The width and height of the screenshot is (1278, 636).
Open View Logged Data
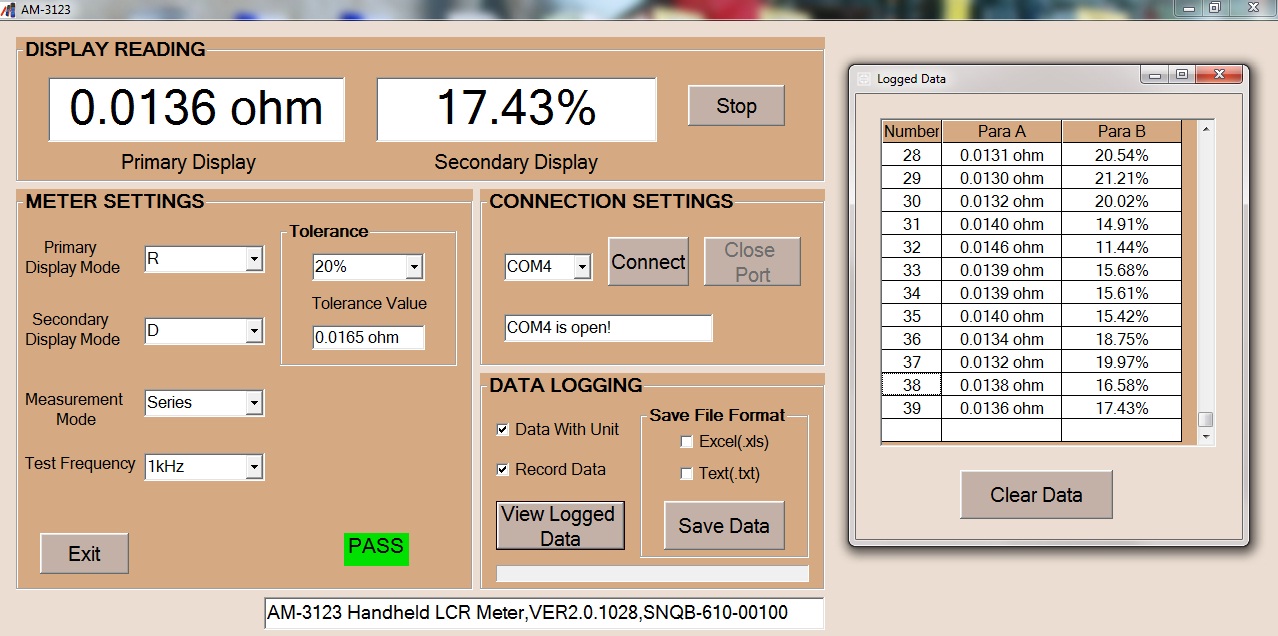pyautogui.click(x=560, y=526)
